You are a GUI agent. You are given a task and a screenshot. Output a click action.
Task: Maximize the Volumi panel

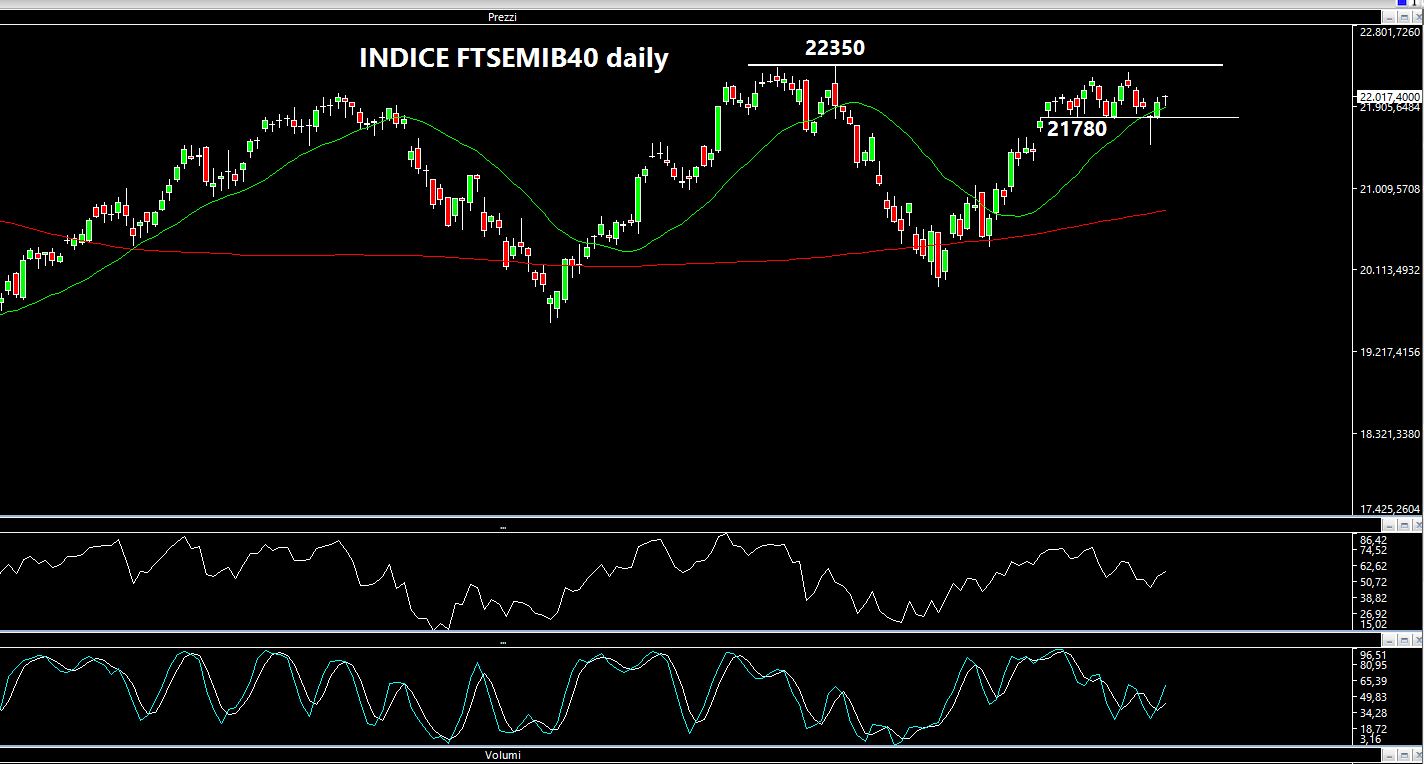pyautogui.click(x=1404, y=755)
